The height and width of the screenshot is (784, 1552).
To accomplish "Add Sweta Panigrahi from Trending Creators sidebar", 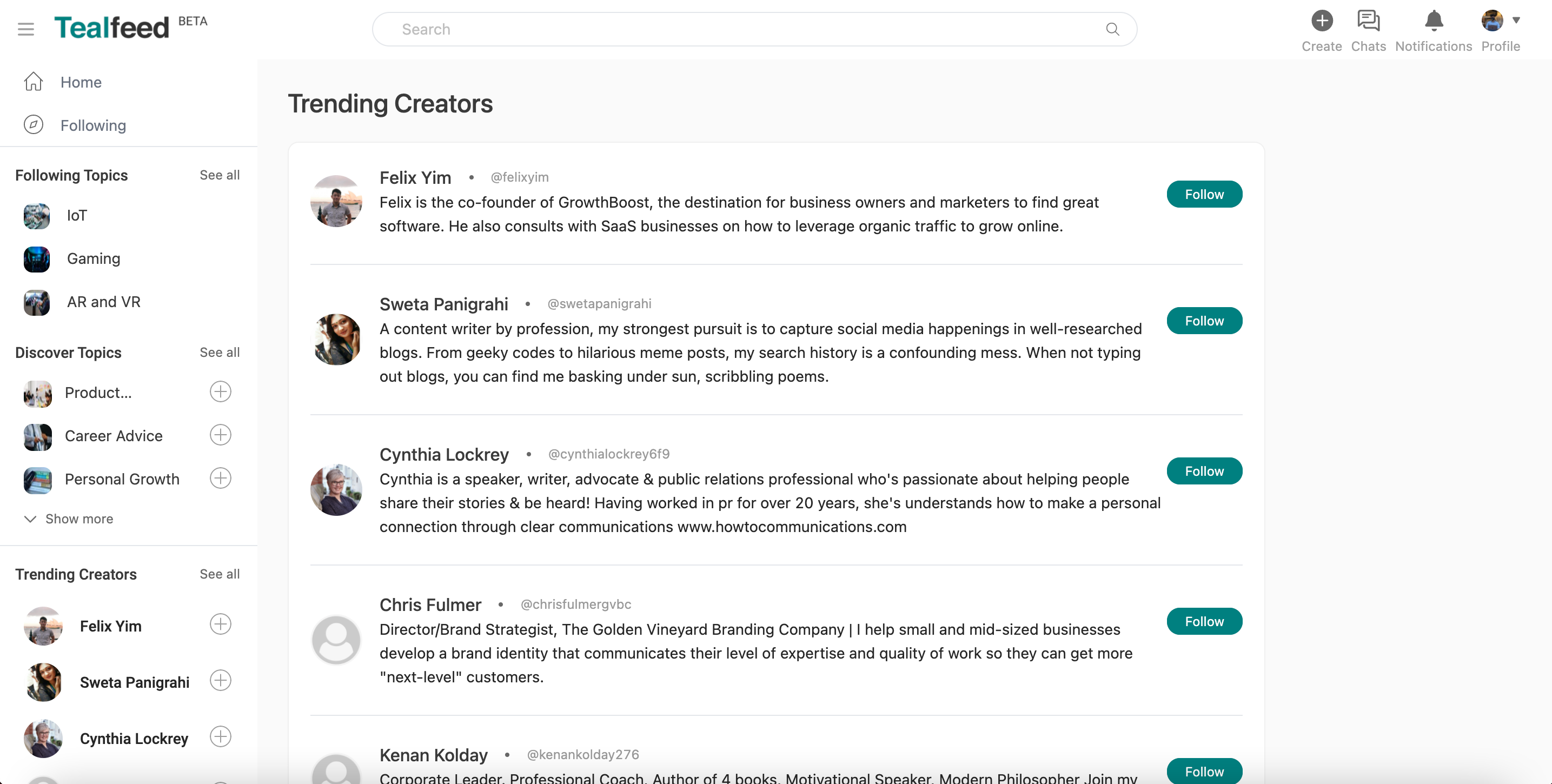I will click(x=221, y=680).
